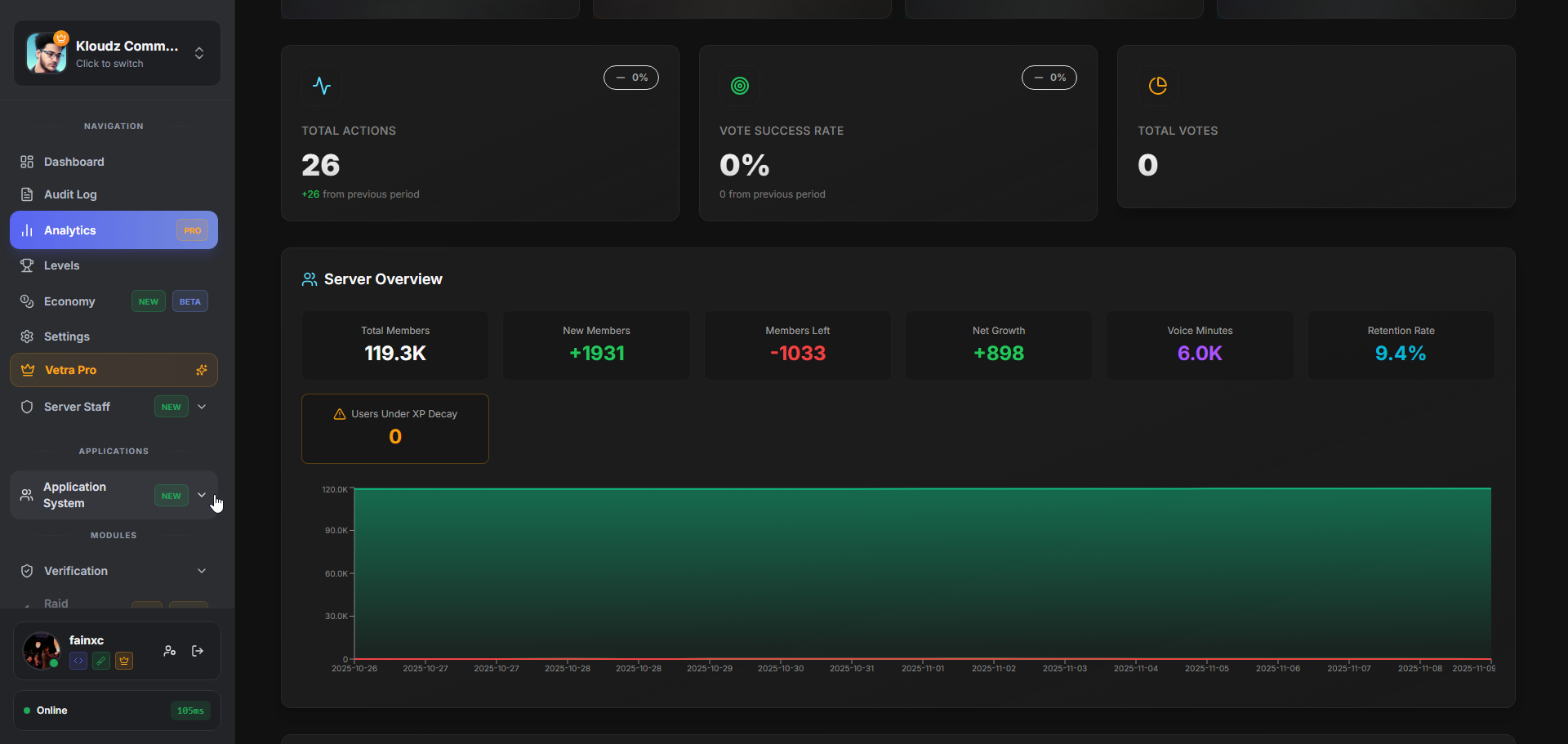
Task: Click the sparkles icon on the Vetra Pro entry
Action: click(202, 370)
